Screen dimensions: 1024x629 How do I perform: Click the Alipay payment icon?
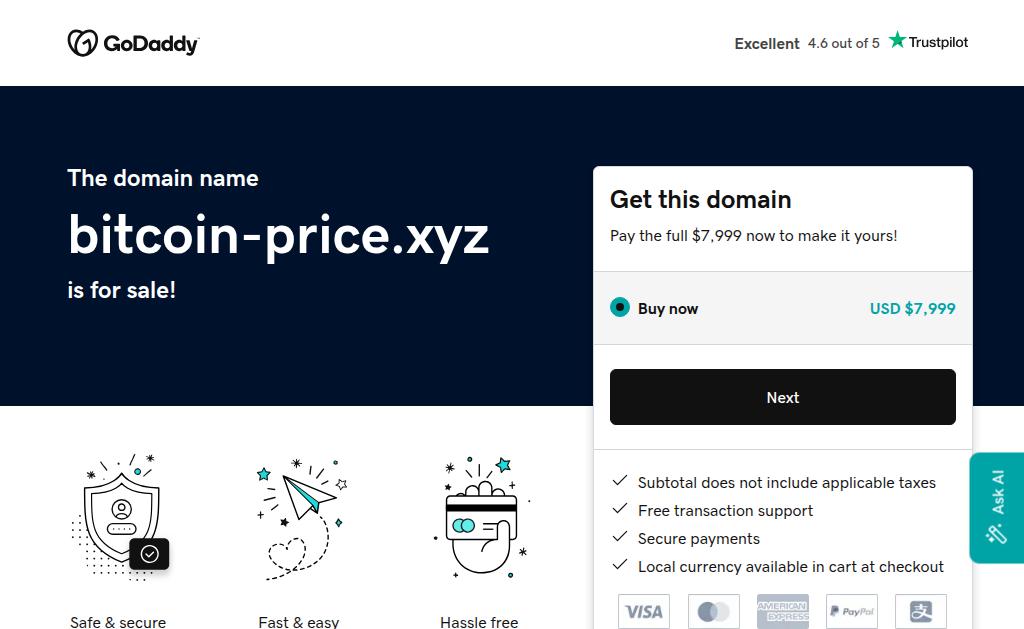point(921,611)
